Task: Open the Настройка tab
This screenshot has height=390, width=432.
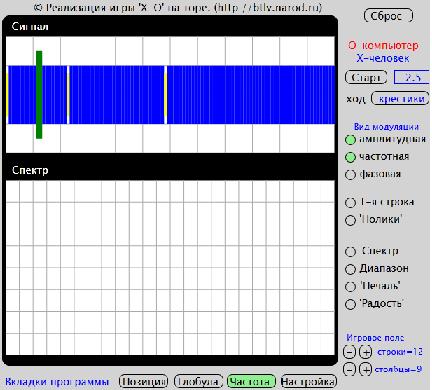Action: (308, 381)
